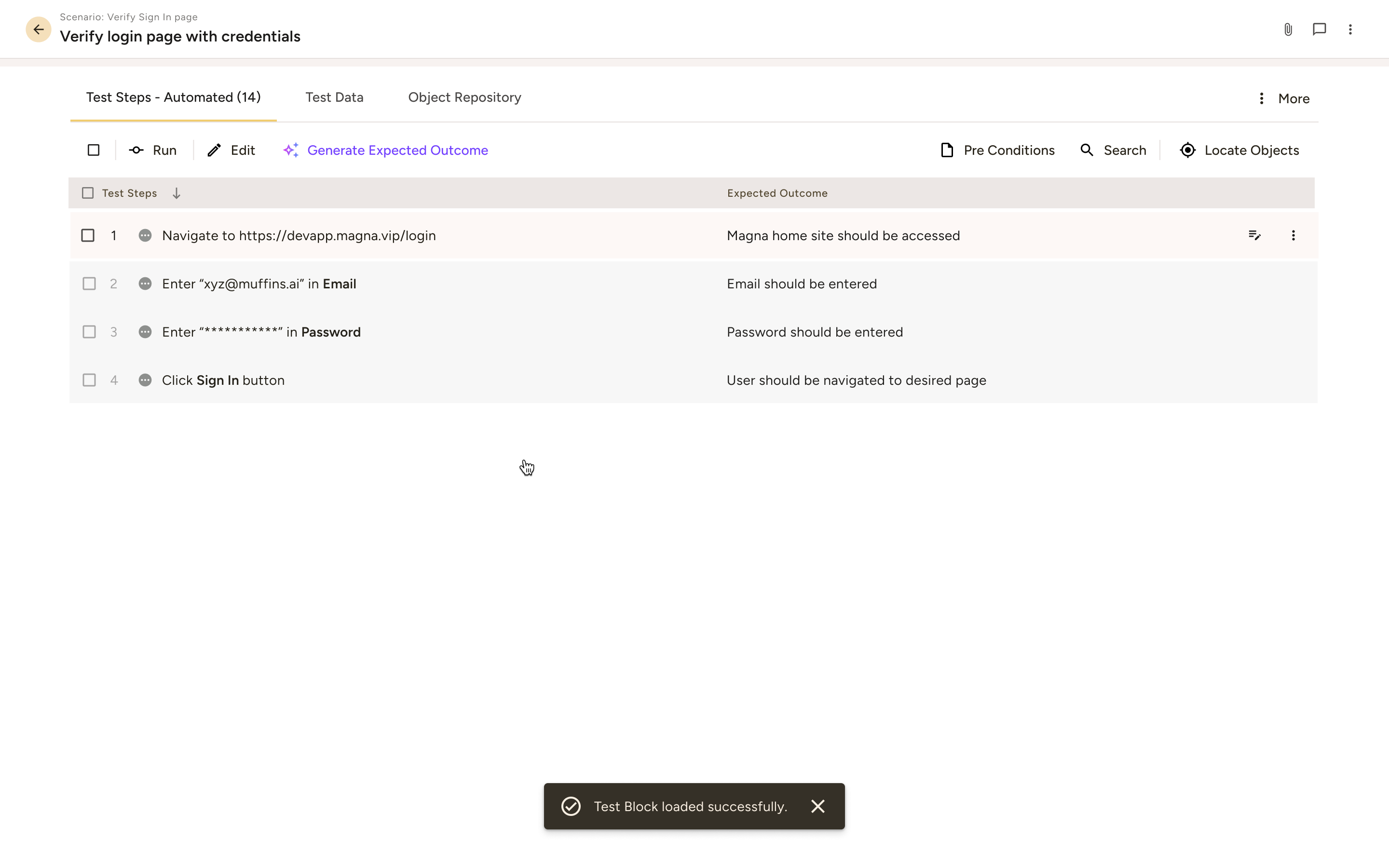Open the top-right three-dot menu
The height and width of the screenshot is (868, 1389).
click(1350, 29)
